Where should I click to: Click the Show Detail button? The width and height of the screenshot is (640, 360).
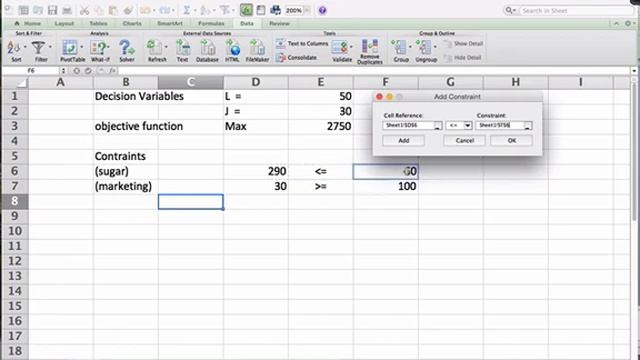point(464,43)
